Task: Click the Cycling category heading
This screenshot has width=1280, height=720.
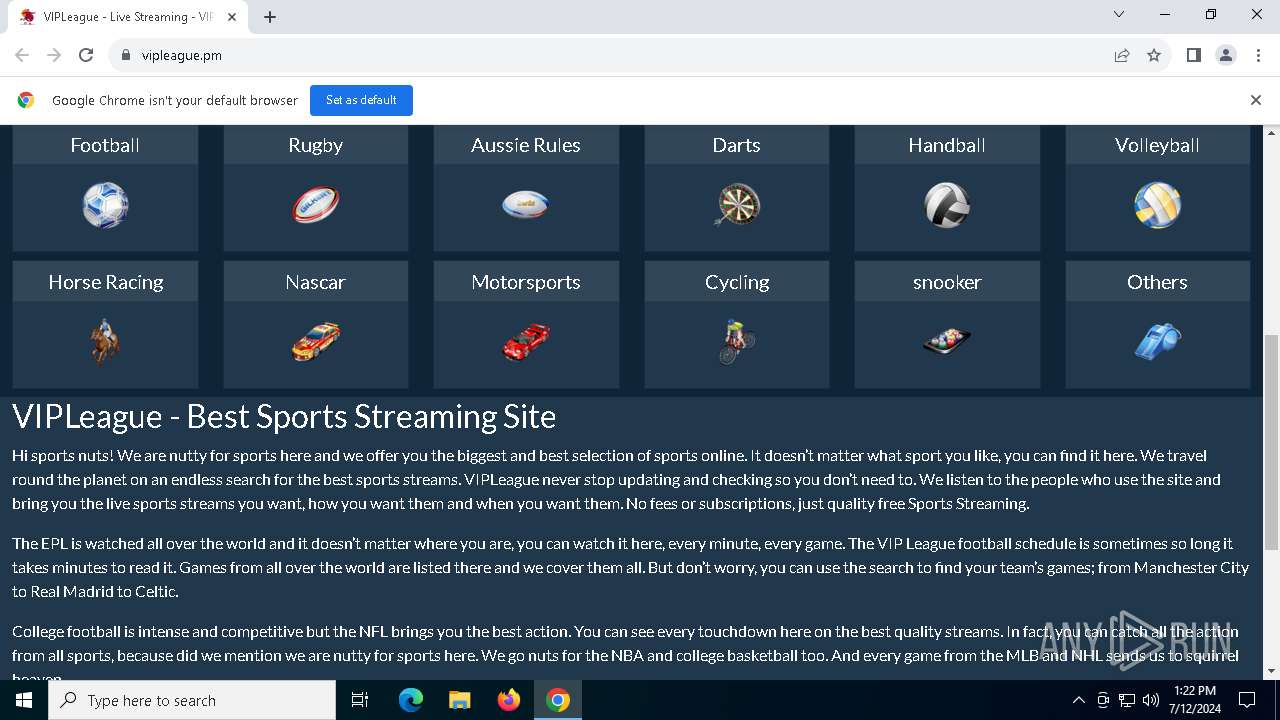Action: point(737,282)
